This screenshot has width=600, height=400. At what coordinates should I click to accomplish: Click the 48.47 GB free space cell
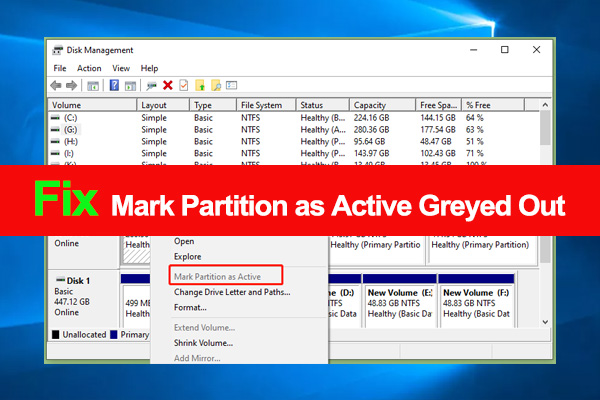point(435,141)
